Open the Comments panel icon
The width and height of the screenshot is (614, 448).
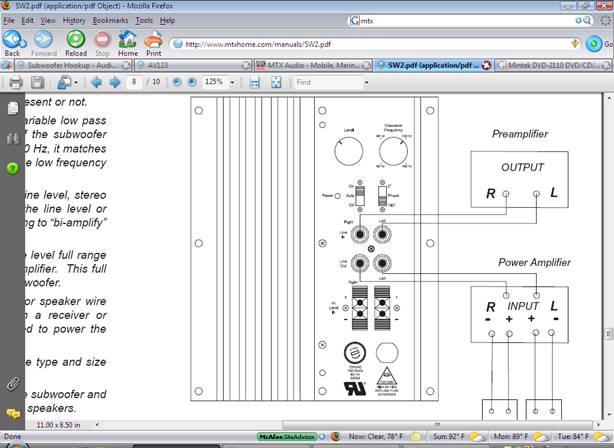click(x=13, y=413)
